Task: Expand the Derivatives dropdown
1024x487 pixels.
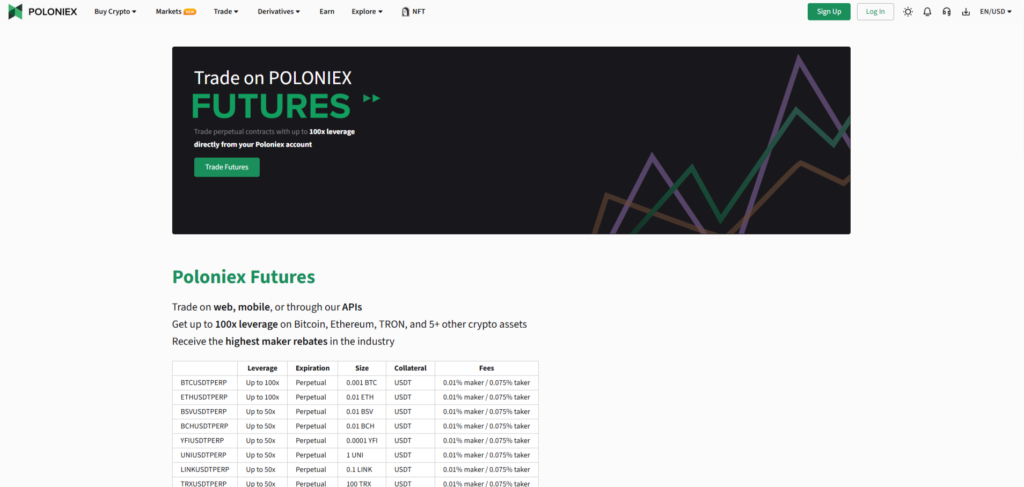Action: [279, 12]
